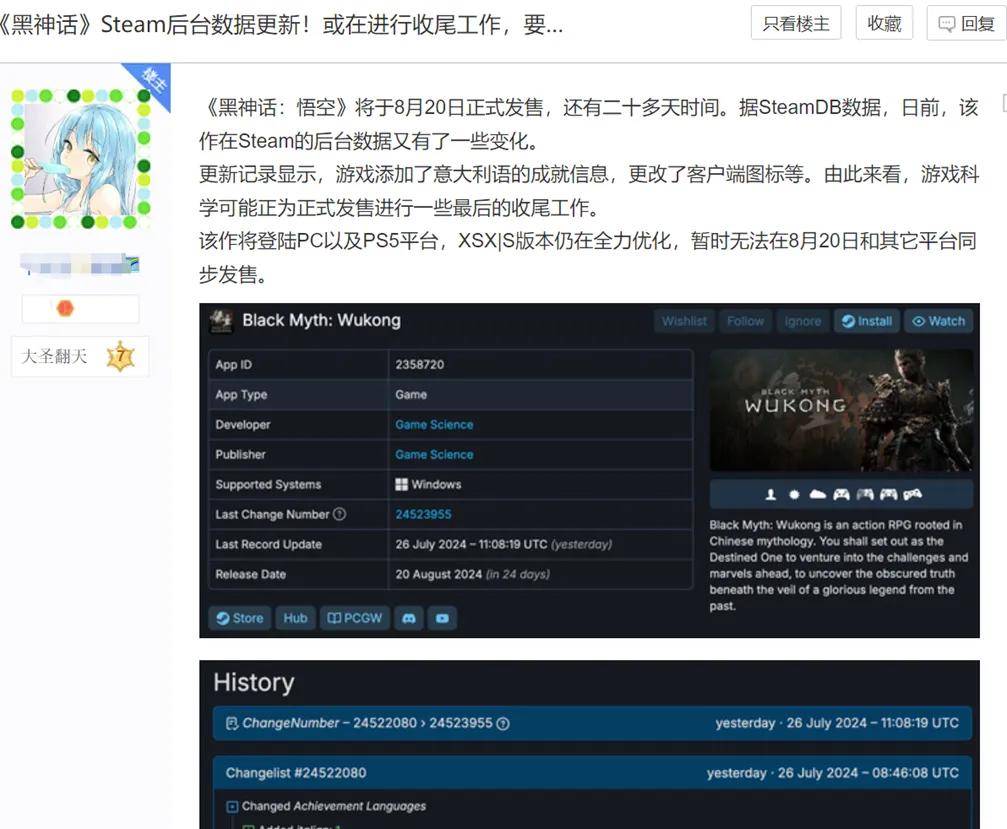The width and height of the screenshot is (1007, 829).
Task: Click the ChangeNumber 24522080 › 24523955 row
Action: 592,723
